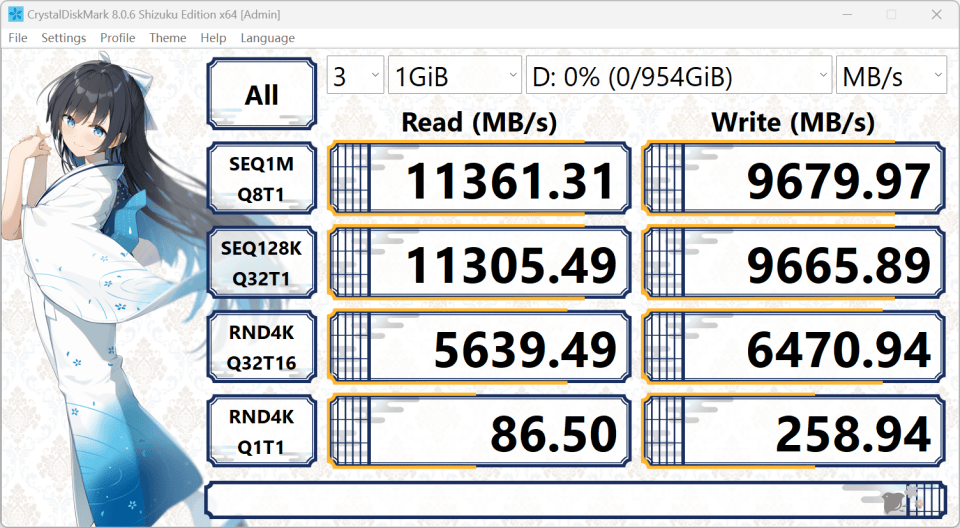Start the SEQ1M Q8T1 test
960x528 pixels.
click(261, 178)
